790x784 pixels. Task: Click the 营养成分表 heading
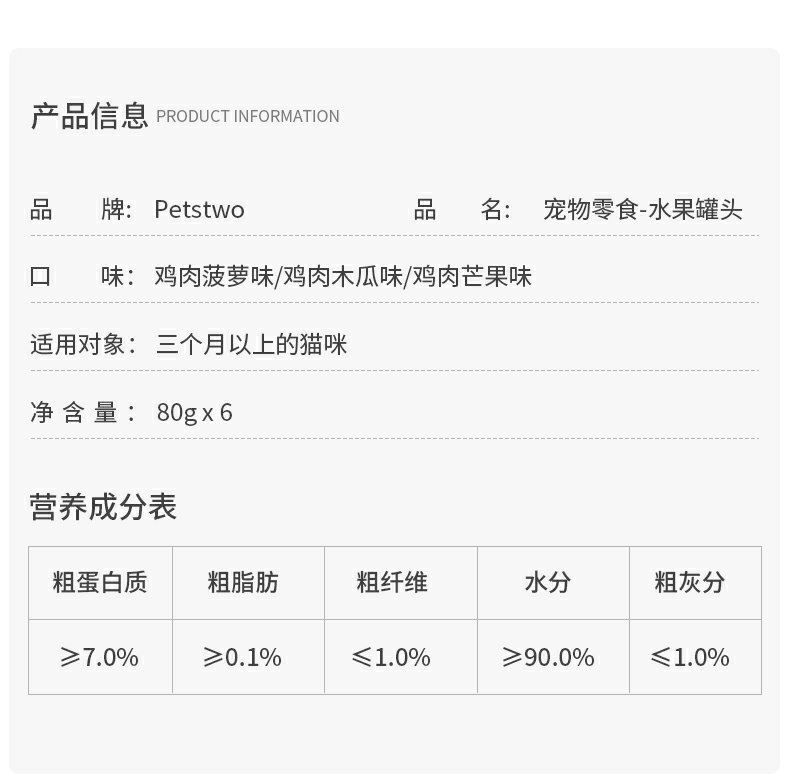coord(103,507)
